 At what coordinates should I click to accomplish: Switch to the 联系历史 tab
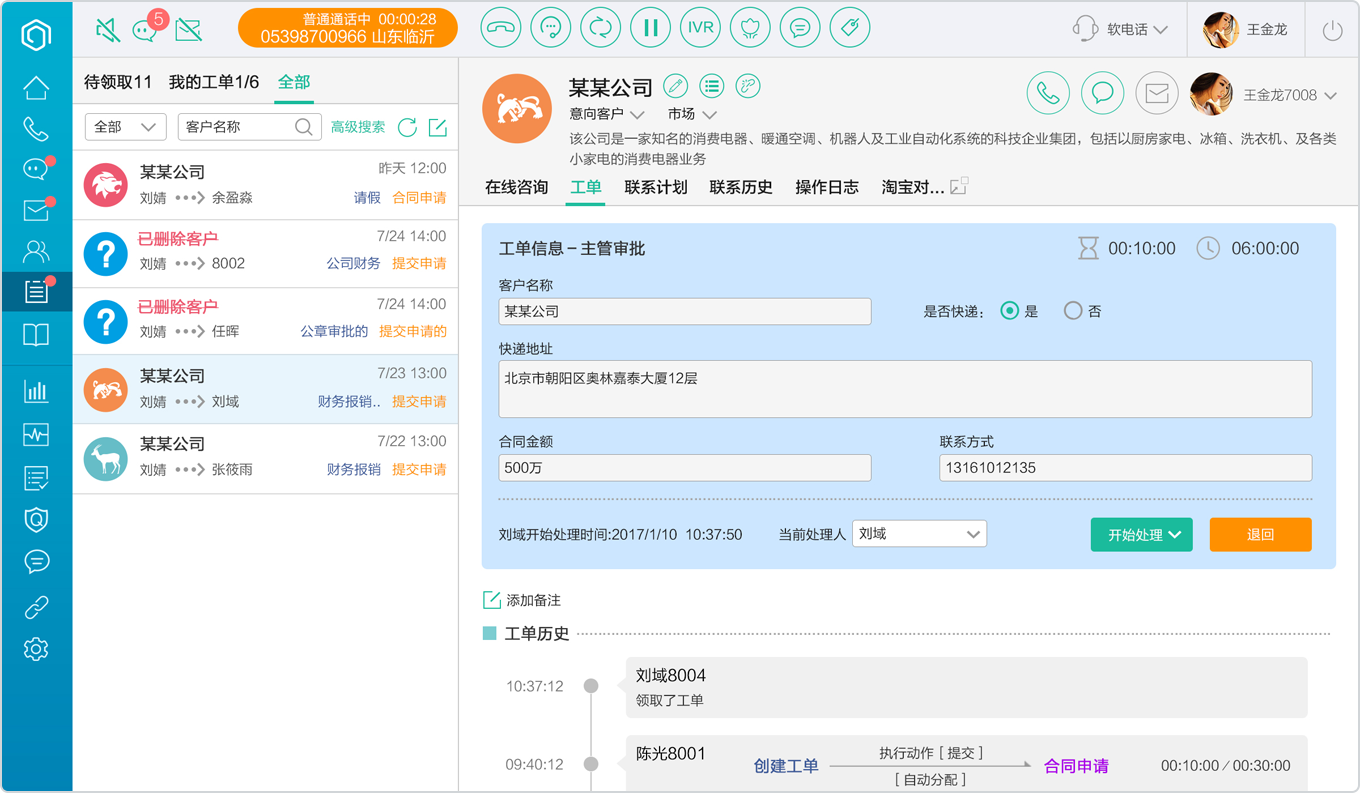click(x=741, y=187)
